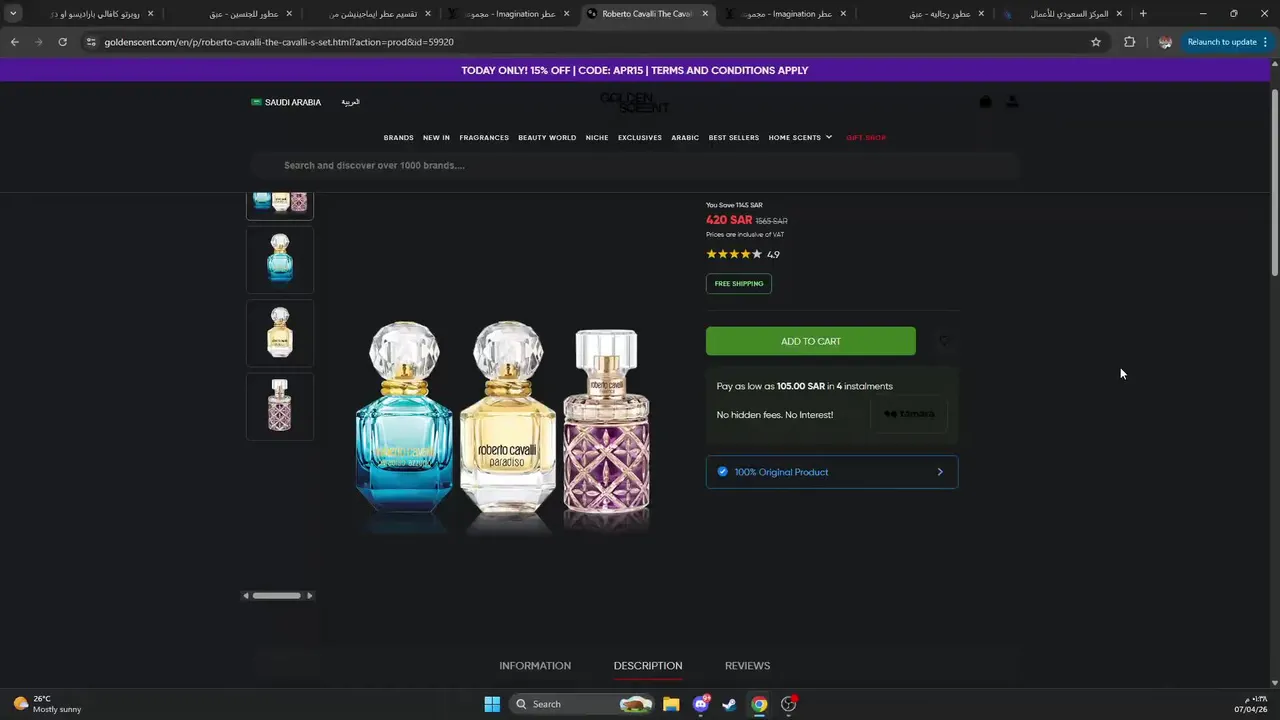Click the thumbnail strip horizontal scrollbar

[x=277, y=595]
